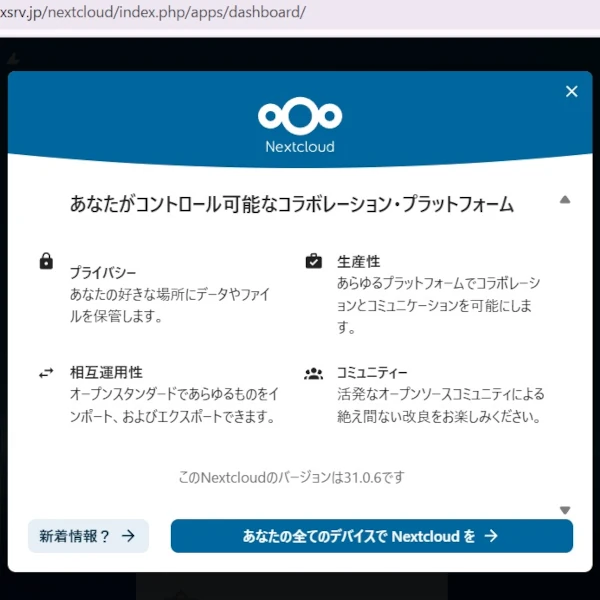Click the scroll down arrow in dialog
The height and width of the screenshot is (600, 600).
[565, 510]
